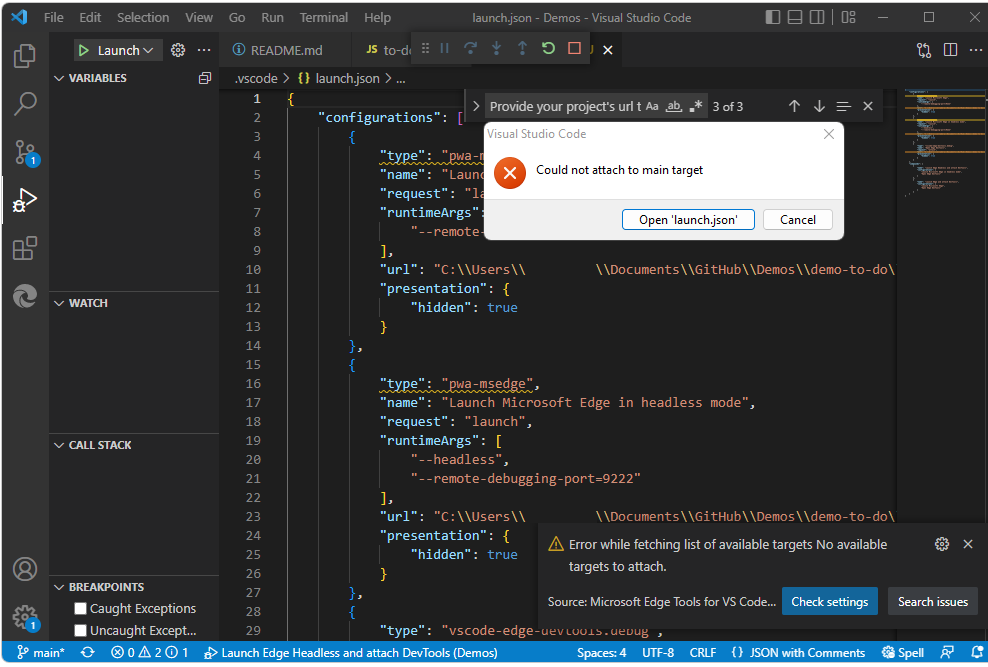Enable Uncaught Exceptions breakpoint
The width and height of the screenshot is (988, 667).
tap(81, 631)
